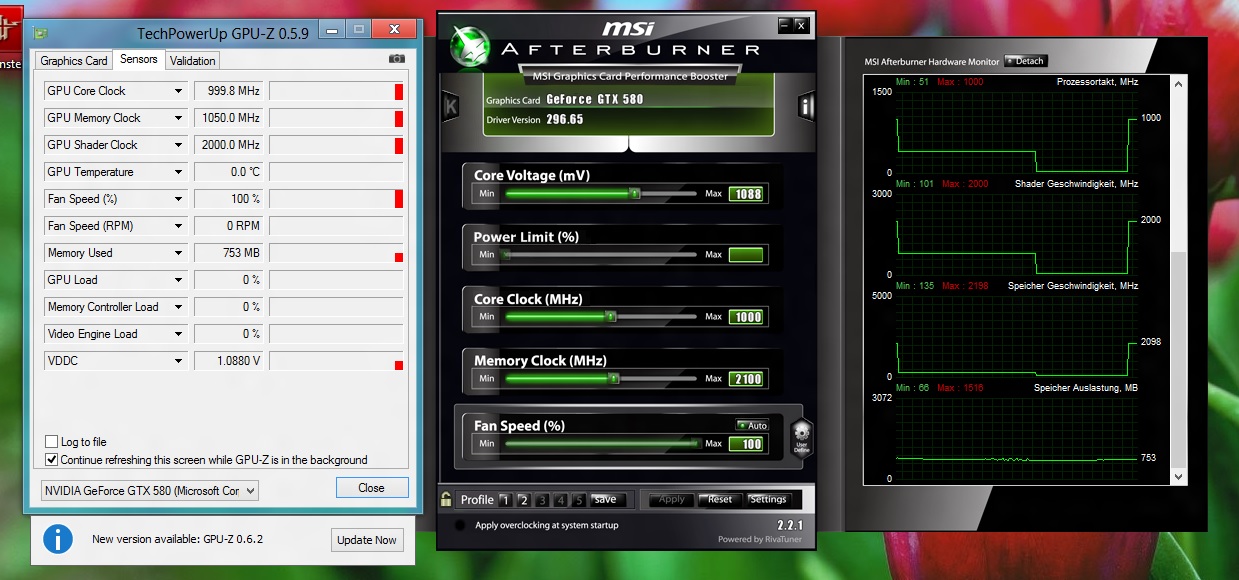Open the VDDC sensor dropdown
This screenshot has width=1239, height=580.
point(180,360)
